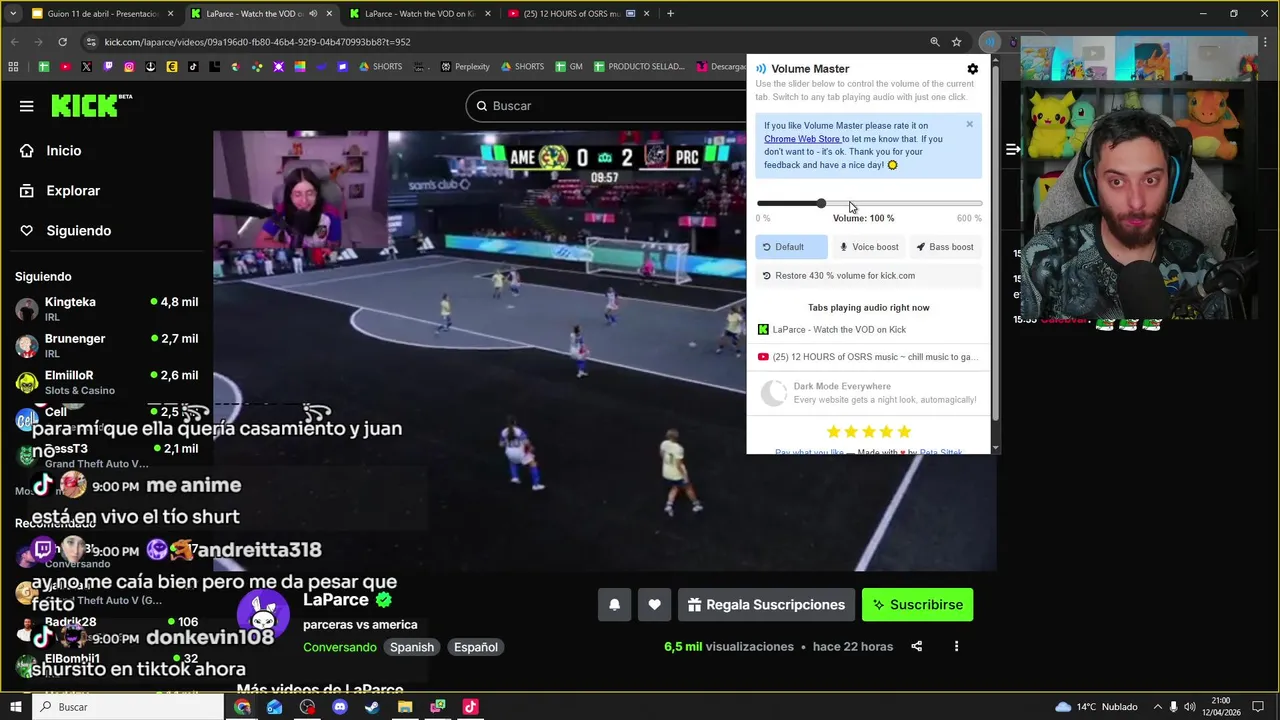This screenshot has width=1280, height=720.
Task: Click Regala Suscripciones button
Action: pos(766,605)
